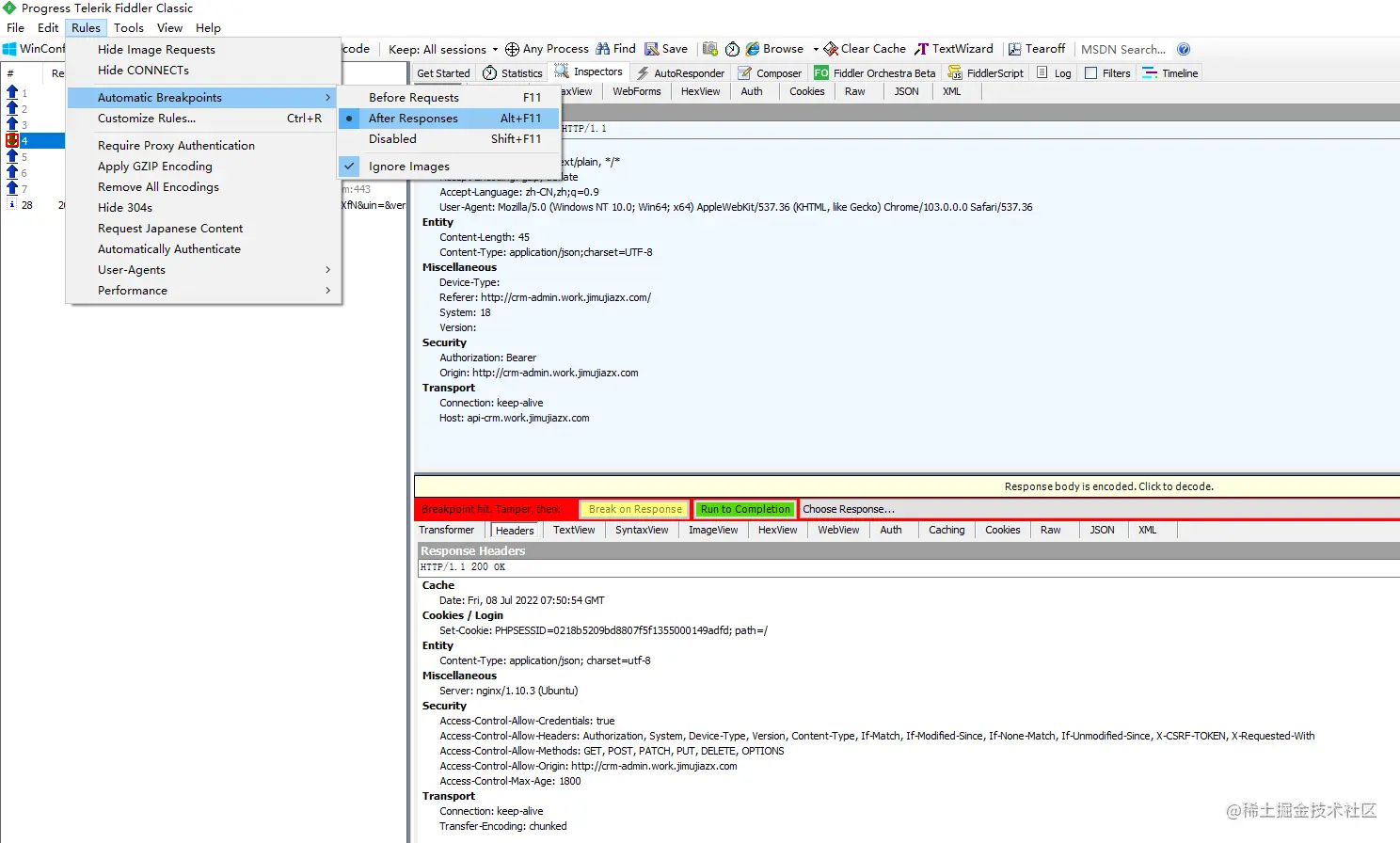Image resolution: width=1400 pixels, height=843 pixels.
Task: Toggle Hide Image Requests rule
Action: pyautogui.click(x=203, y=50)
